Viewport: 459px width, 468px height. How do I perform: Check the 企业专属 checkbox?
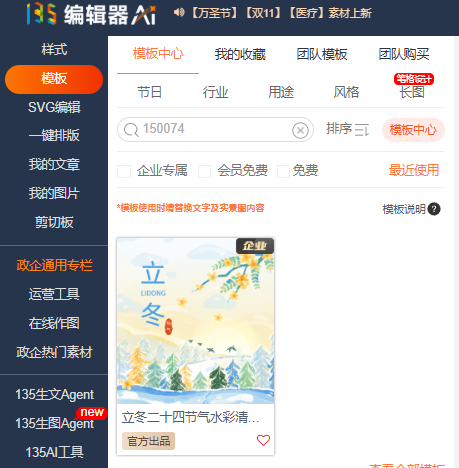tap(124, 171)
